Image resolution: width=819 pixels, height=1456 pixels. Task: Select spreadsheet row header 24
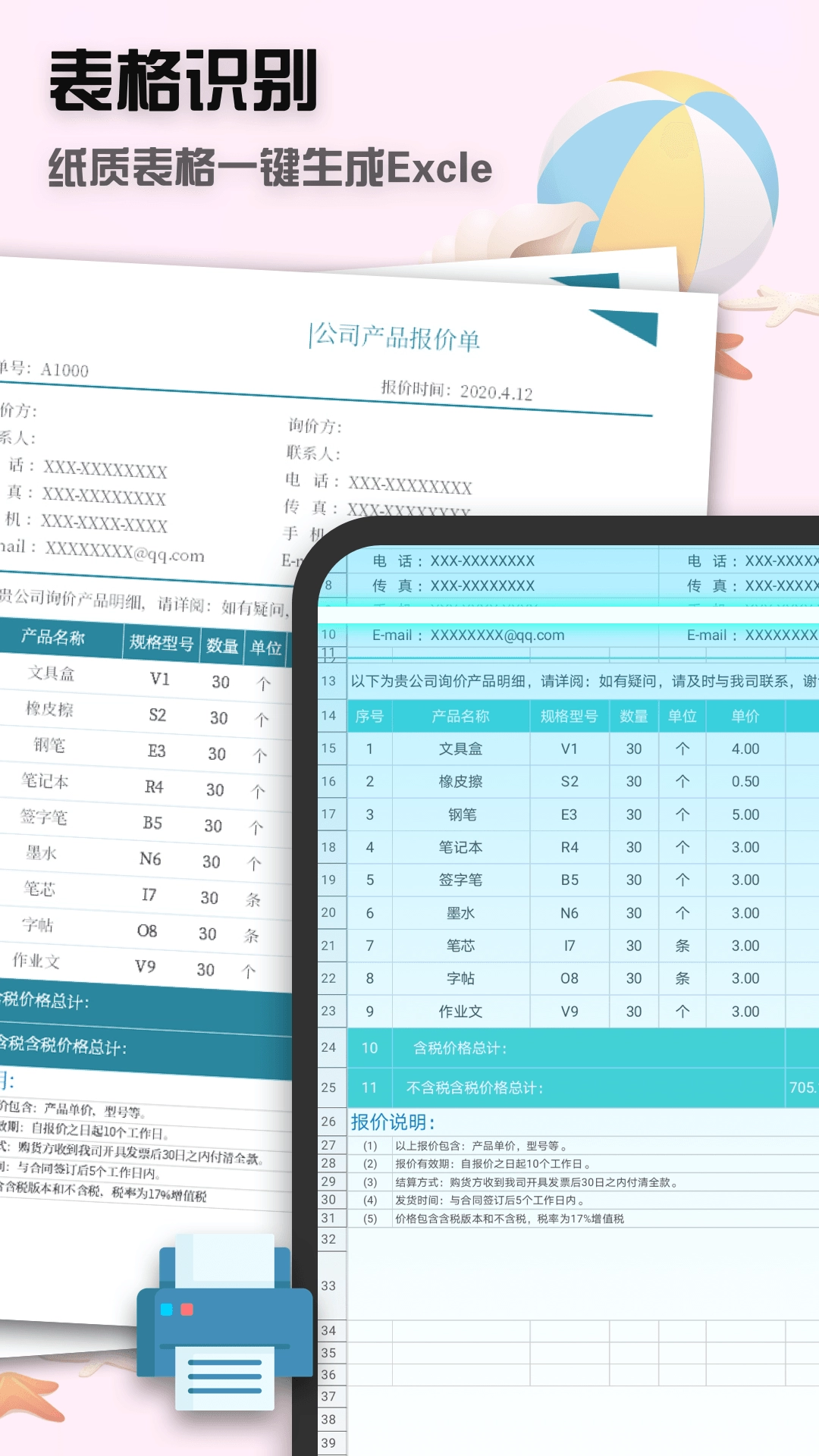click(x=328, y=1047)
